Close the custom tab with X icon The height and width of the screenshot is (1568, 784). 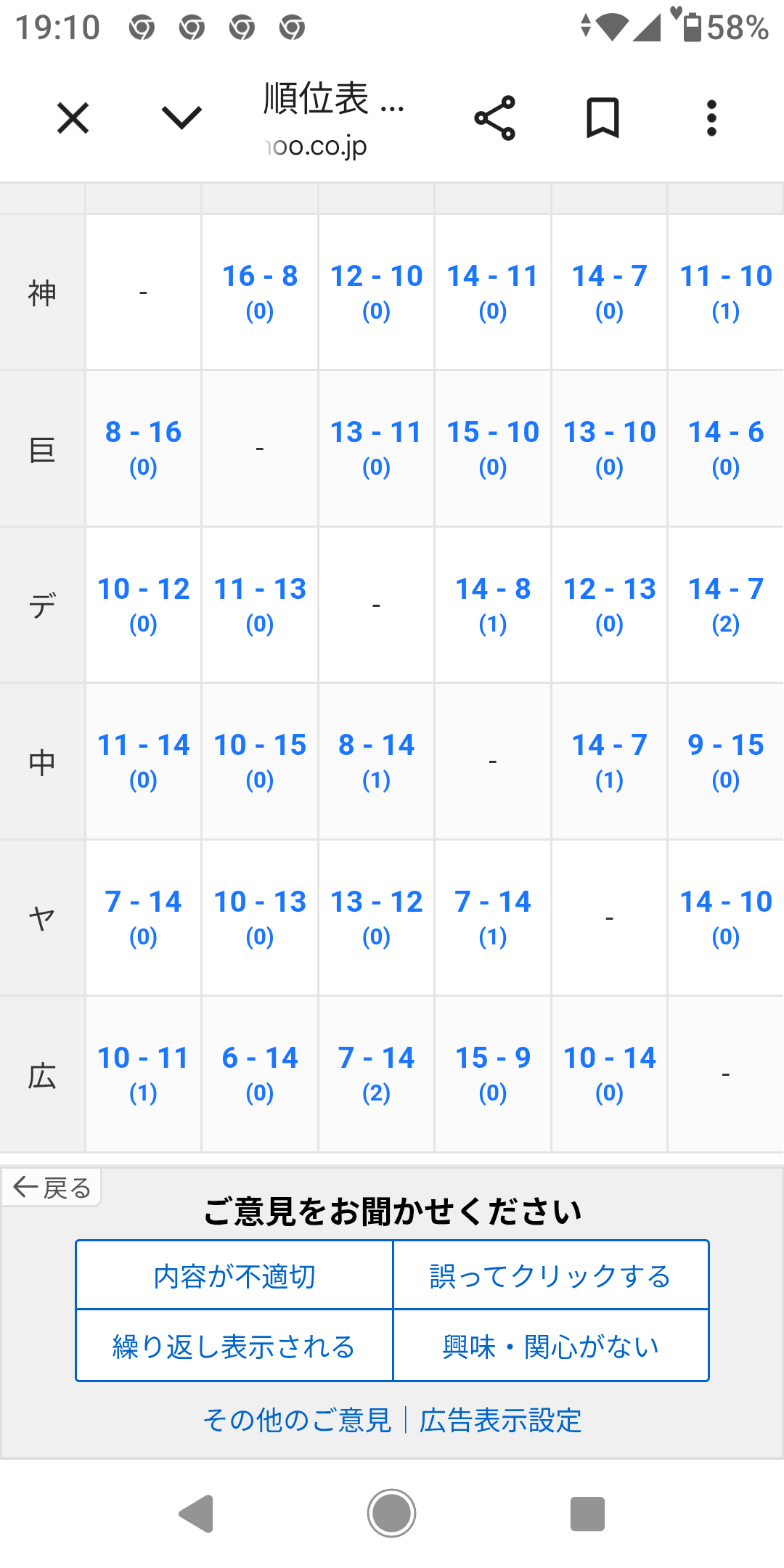73,118
